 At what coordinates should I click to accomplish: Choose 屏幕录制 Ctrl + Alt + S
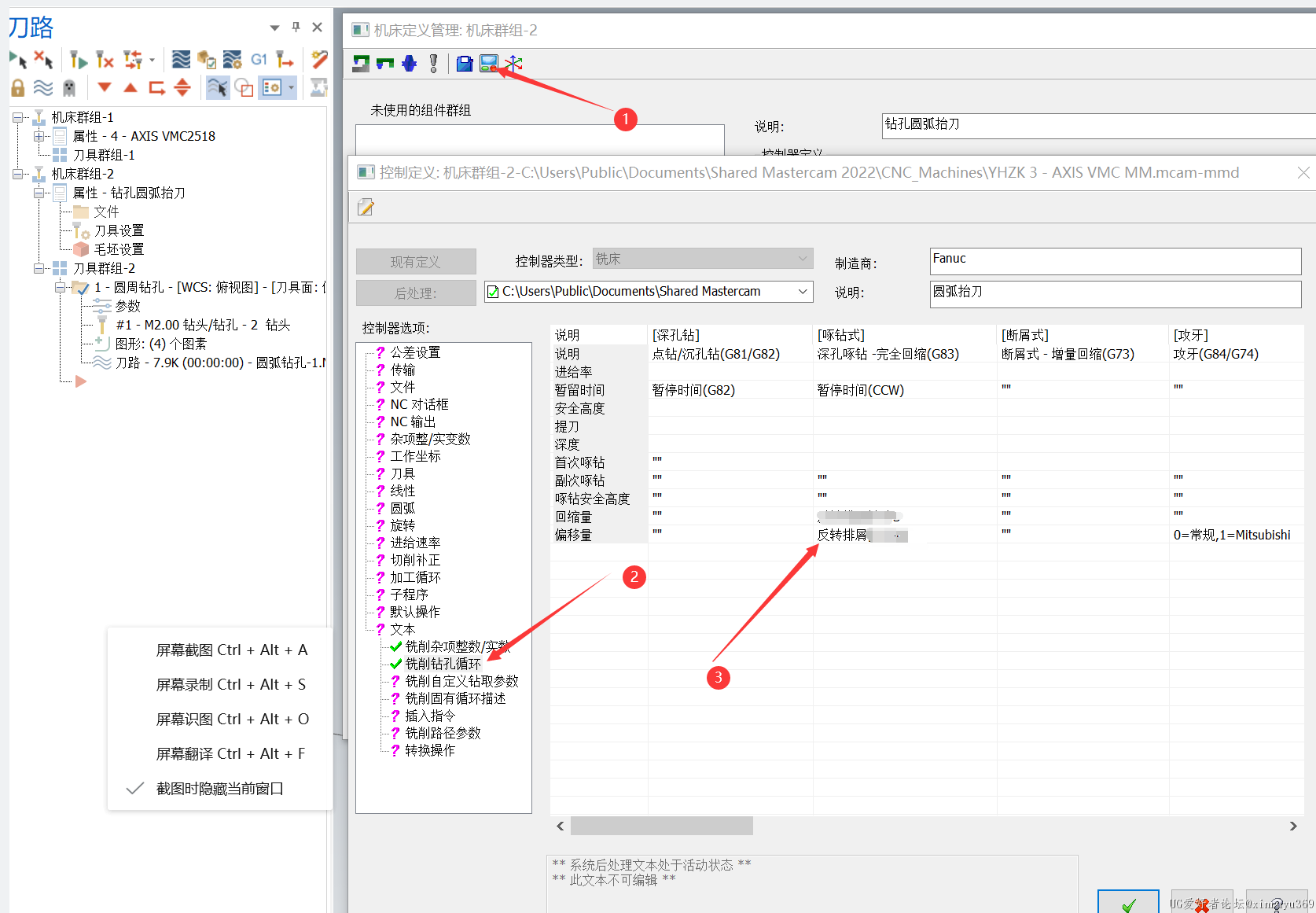(x=230, y=685)
